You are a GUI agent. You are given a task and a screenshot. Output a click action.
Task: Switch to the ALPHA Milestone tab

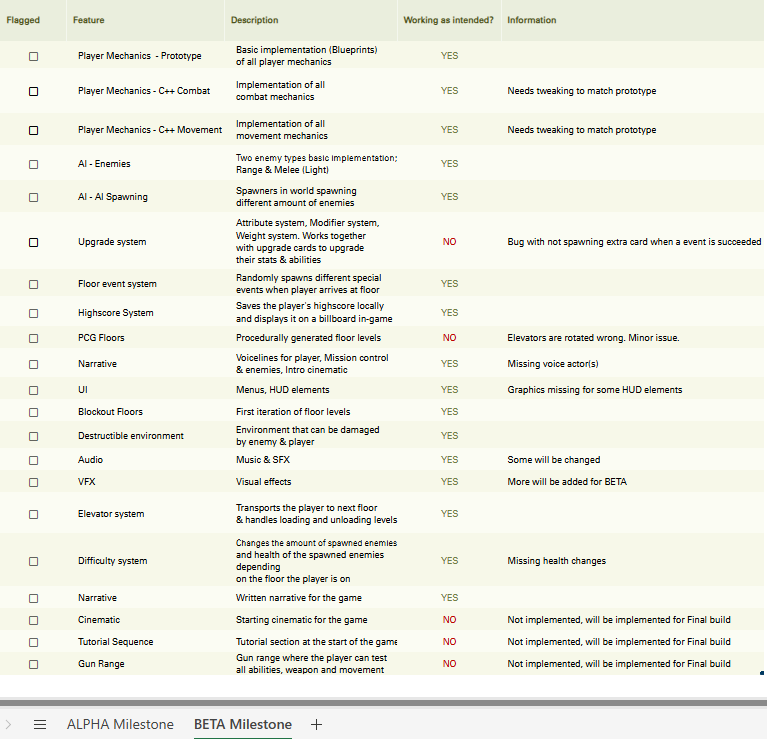pos(120,725)
